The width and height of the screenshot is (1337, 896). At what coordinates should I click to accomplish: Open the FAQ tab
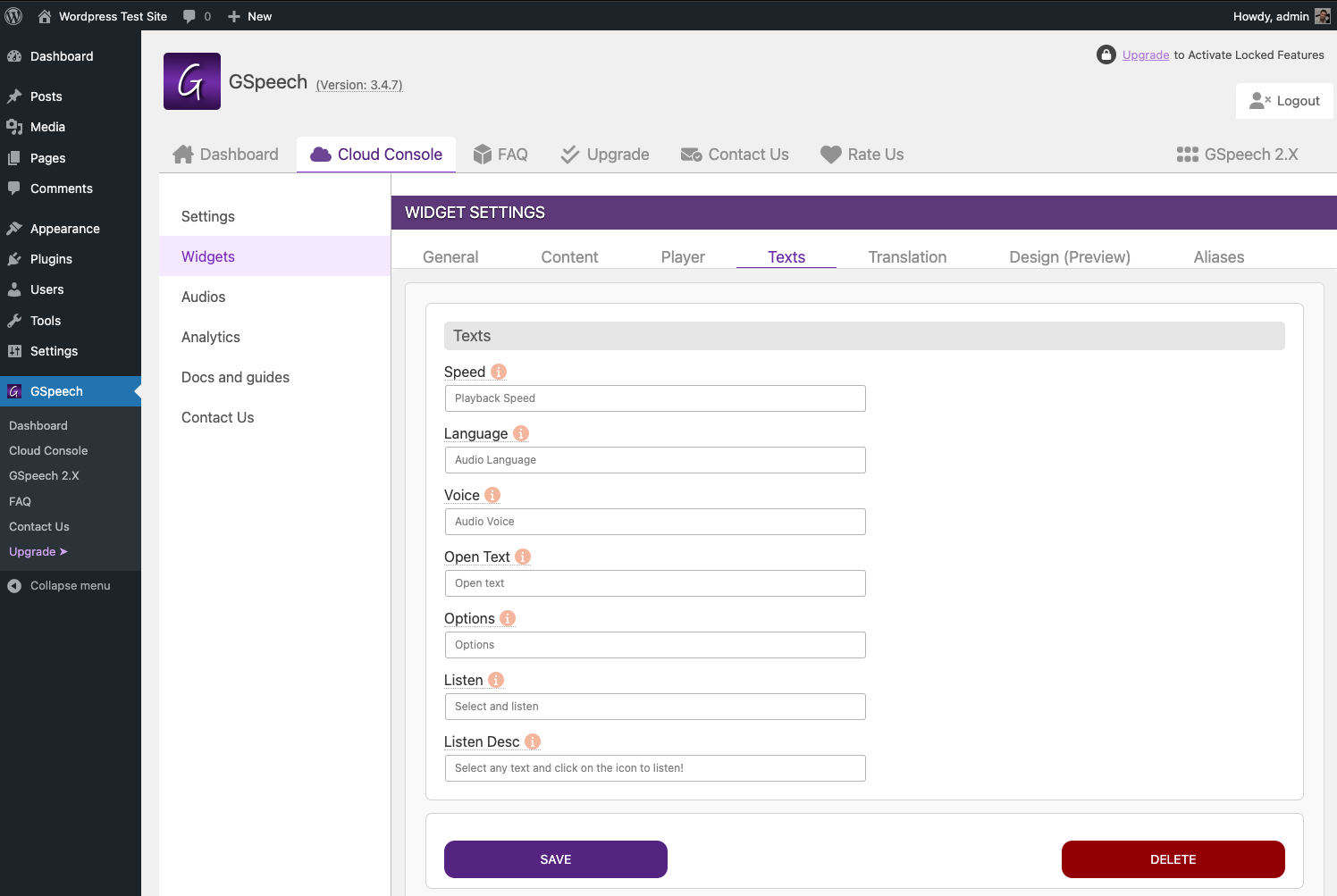coord(500,155)
